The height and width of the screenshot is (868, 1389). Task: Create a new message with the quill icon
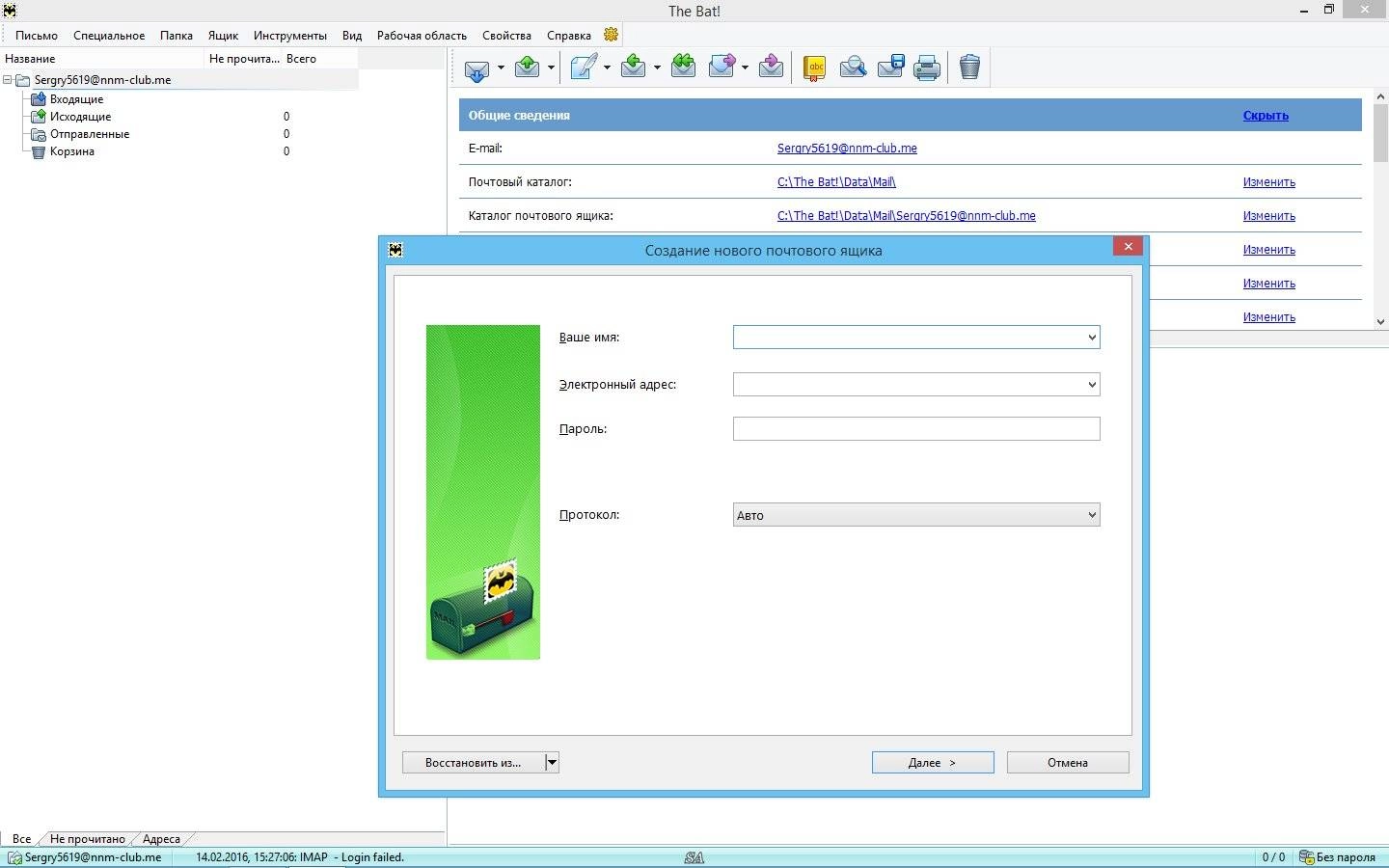pos(584,67)
